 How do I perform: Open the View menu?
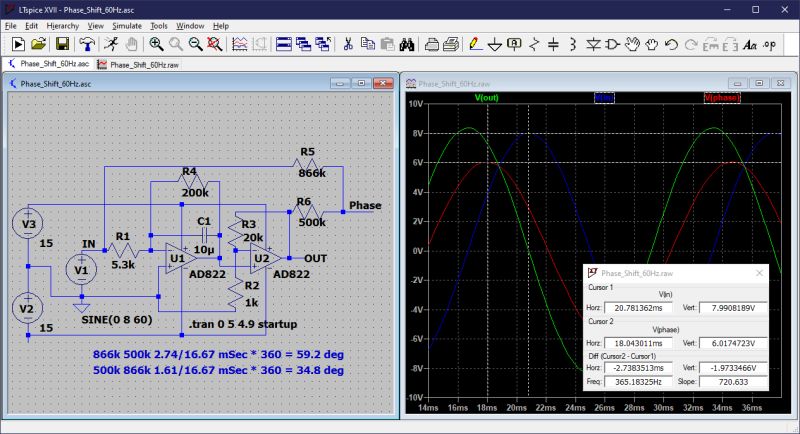click(95, 25)
